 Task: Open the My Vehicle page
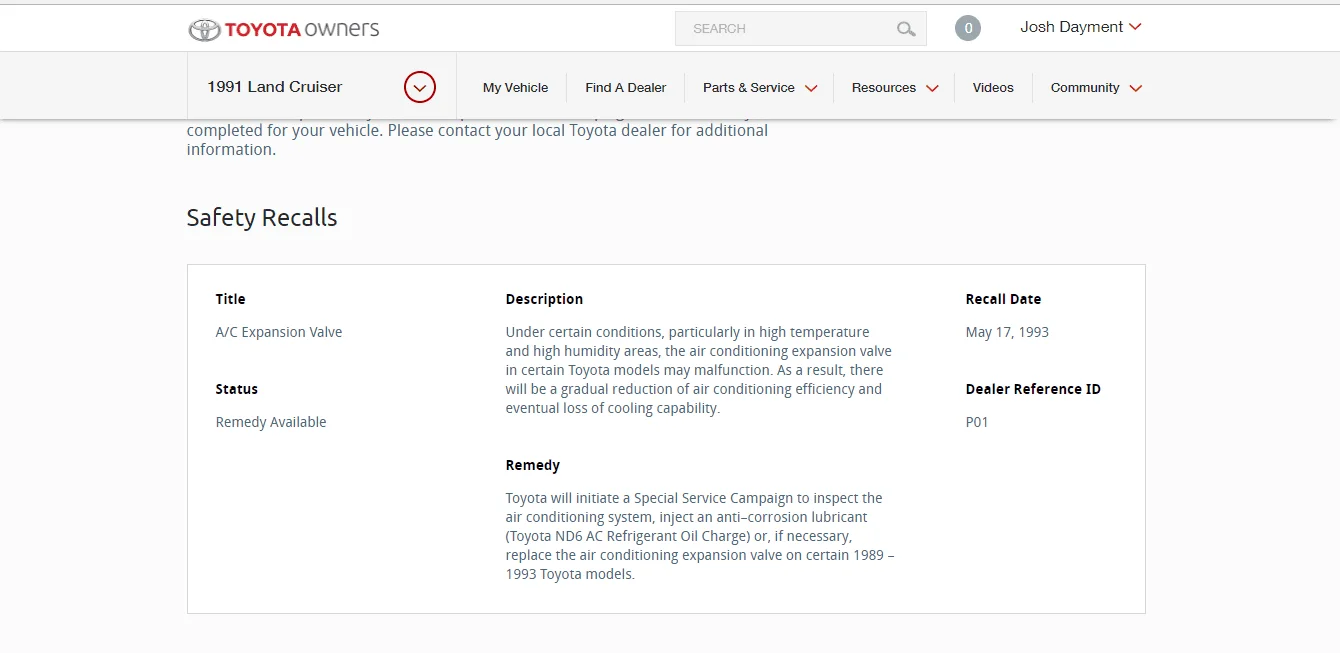pyautogui.click(x=515, y=87)
